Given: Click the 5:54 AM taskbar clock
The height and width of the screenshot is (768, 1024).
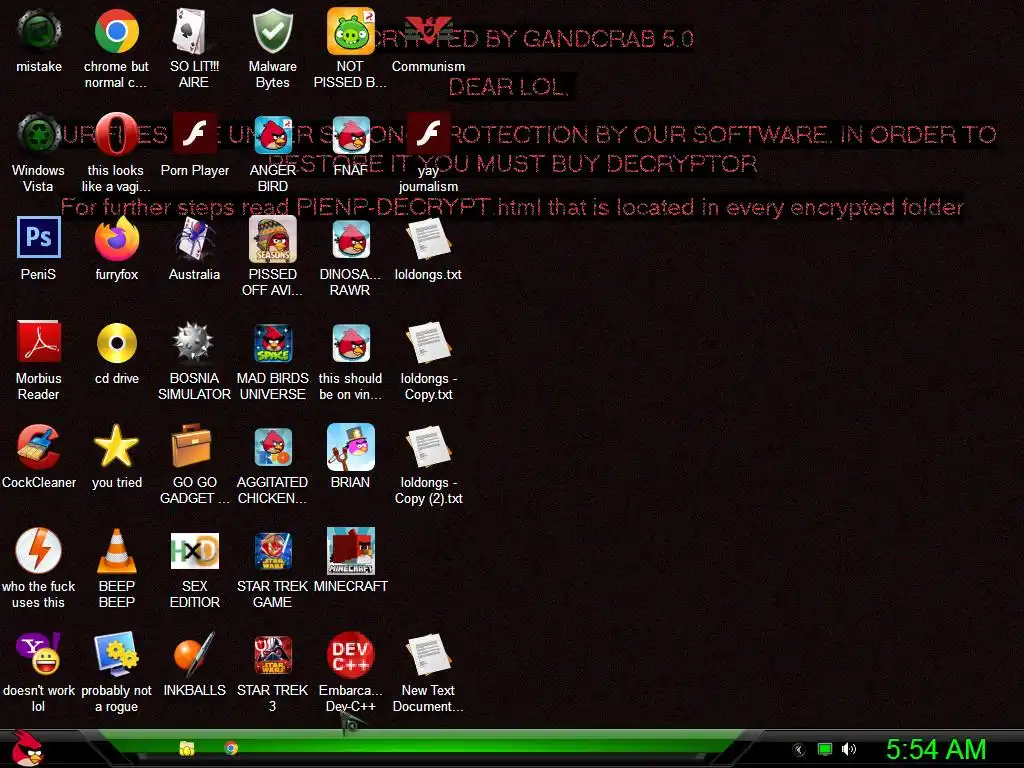Looking at the screenshot, I should point(936,749).
